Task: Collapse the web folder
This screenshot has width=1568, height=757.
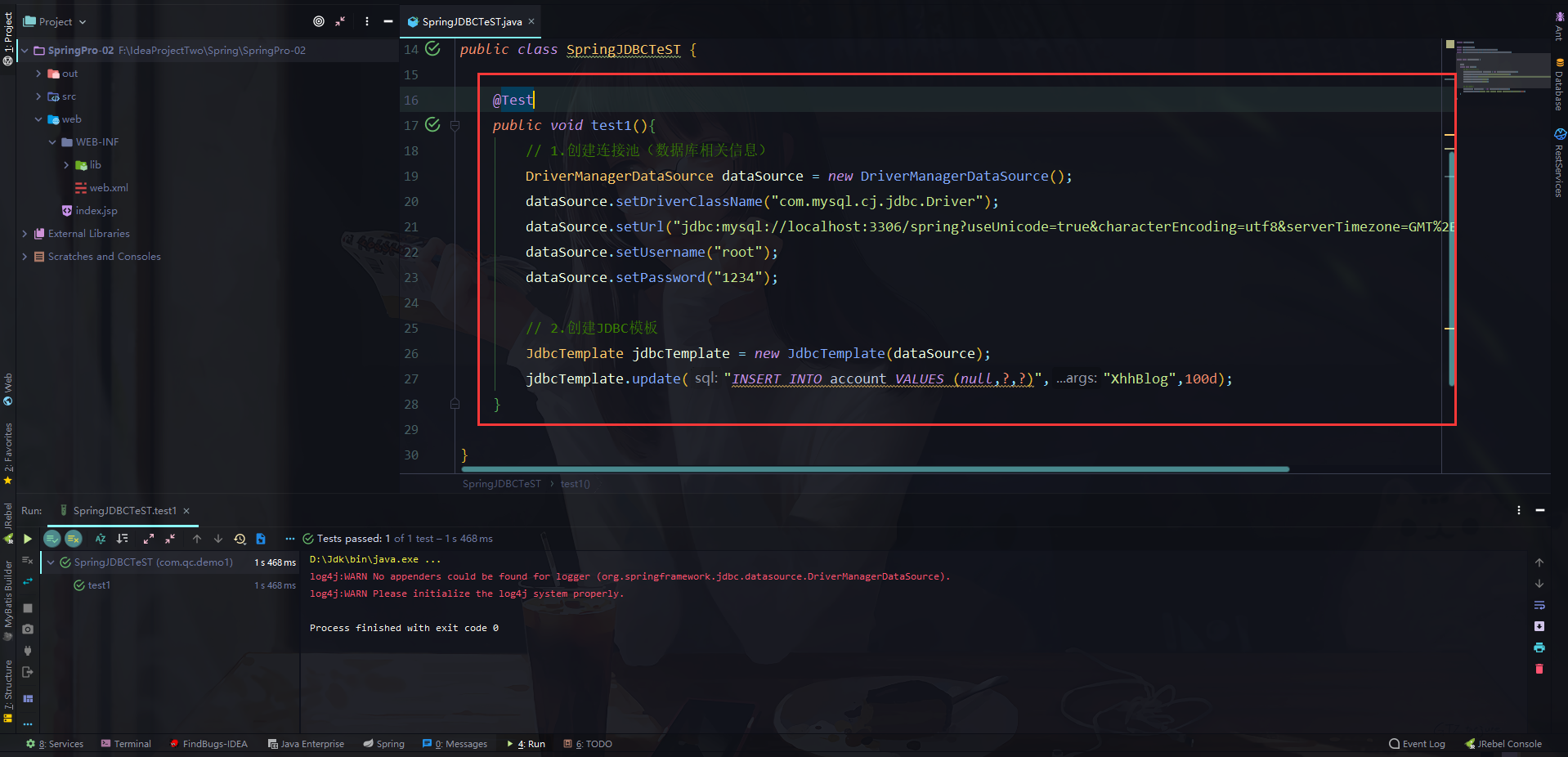Action: [x=38, y=119]
